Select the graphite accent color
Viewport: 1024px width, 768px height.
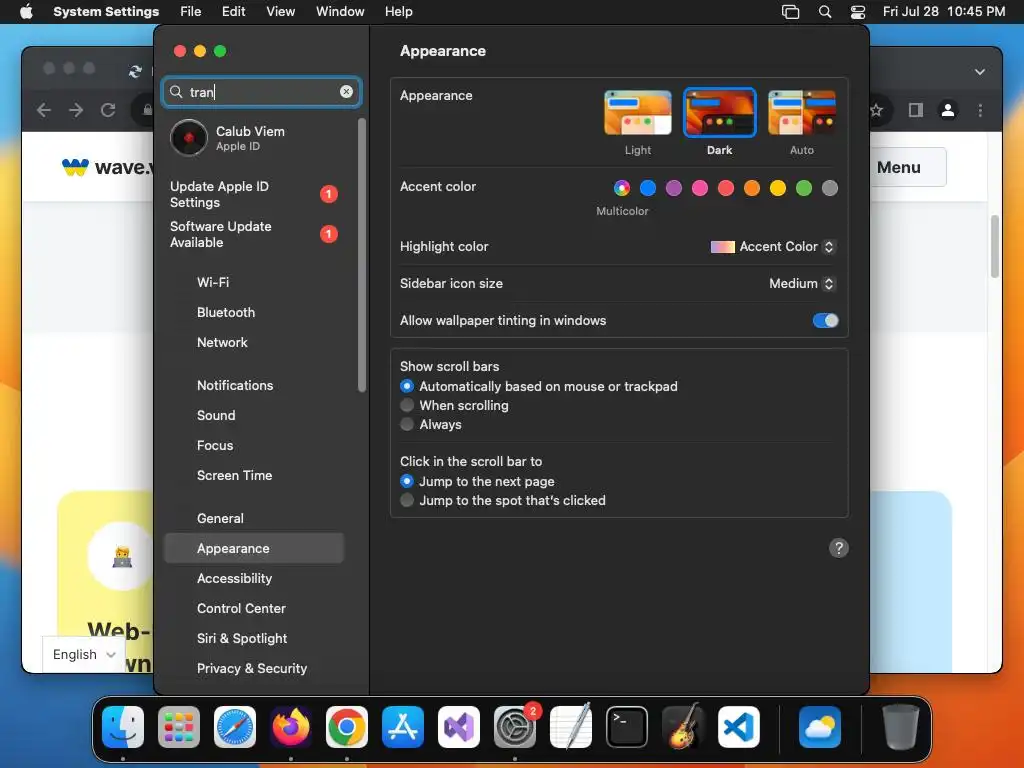[x=829, y=188]
